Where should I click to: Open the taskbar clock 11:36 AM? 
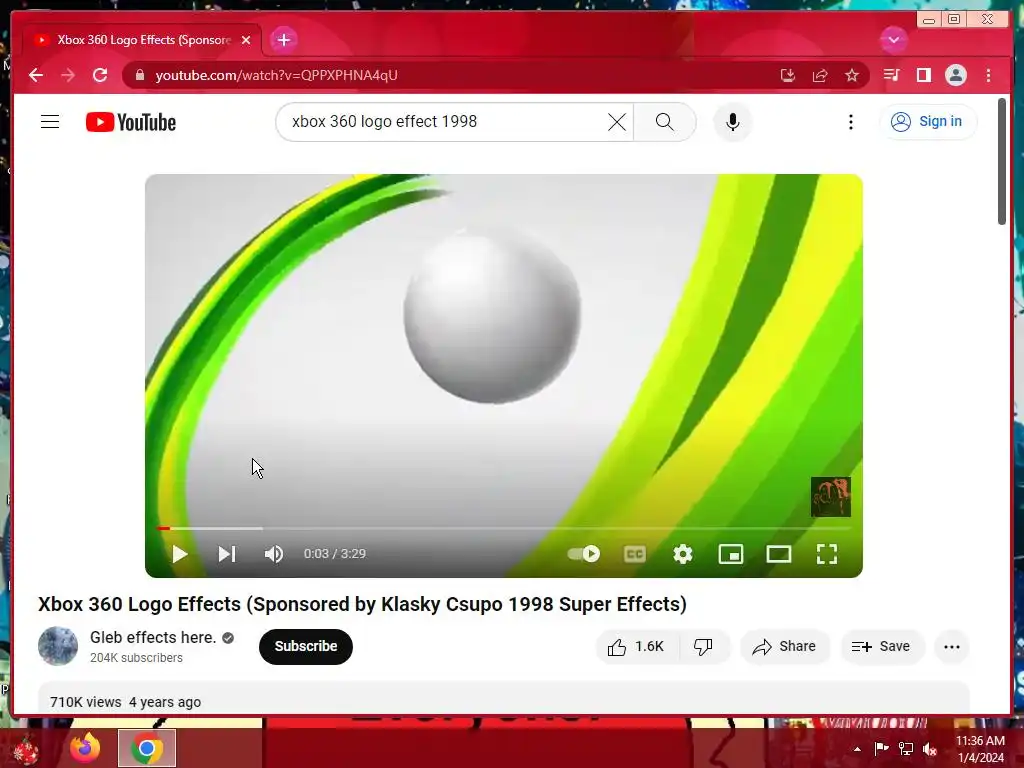[980, 749]
